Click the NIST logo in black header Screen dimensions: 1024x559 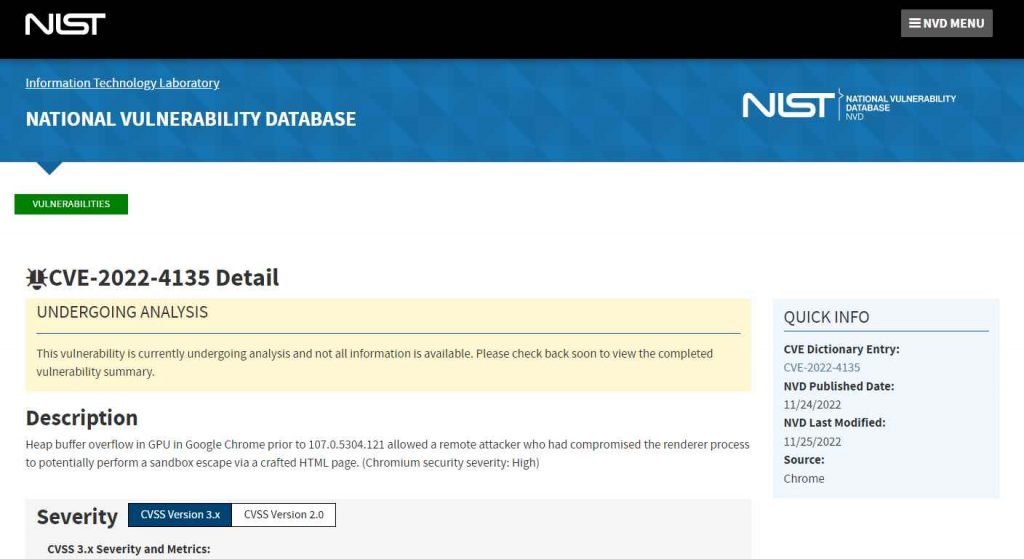point(65,24)
